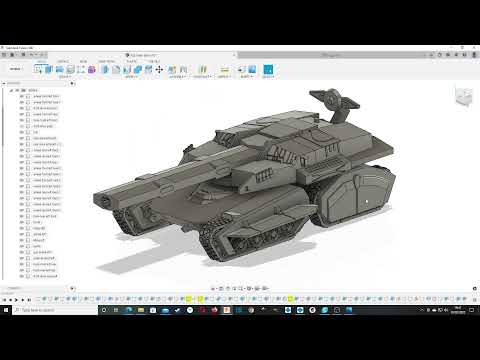Open the Measure tool in Inspect
This screenshot has height=360, width=480.
pyautogui.click(x=224, y=69)
